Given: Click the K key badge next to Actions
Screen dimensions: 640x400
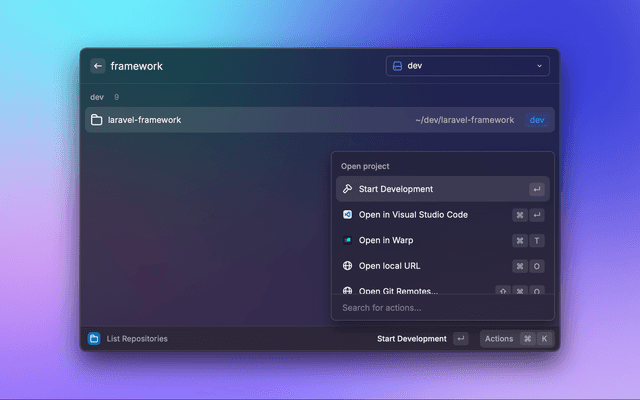Looking at the screenshot, I should point(544,339).
